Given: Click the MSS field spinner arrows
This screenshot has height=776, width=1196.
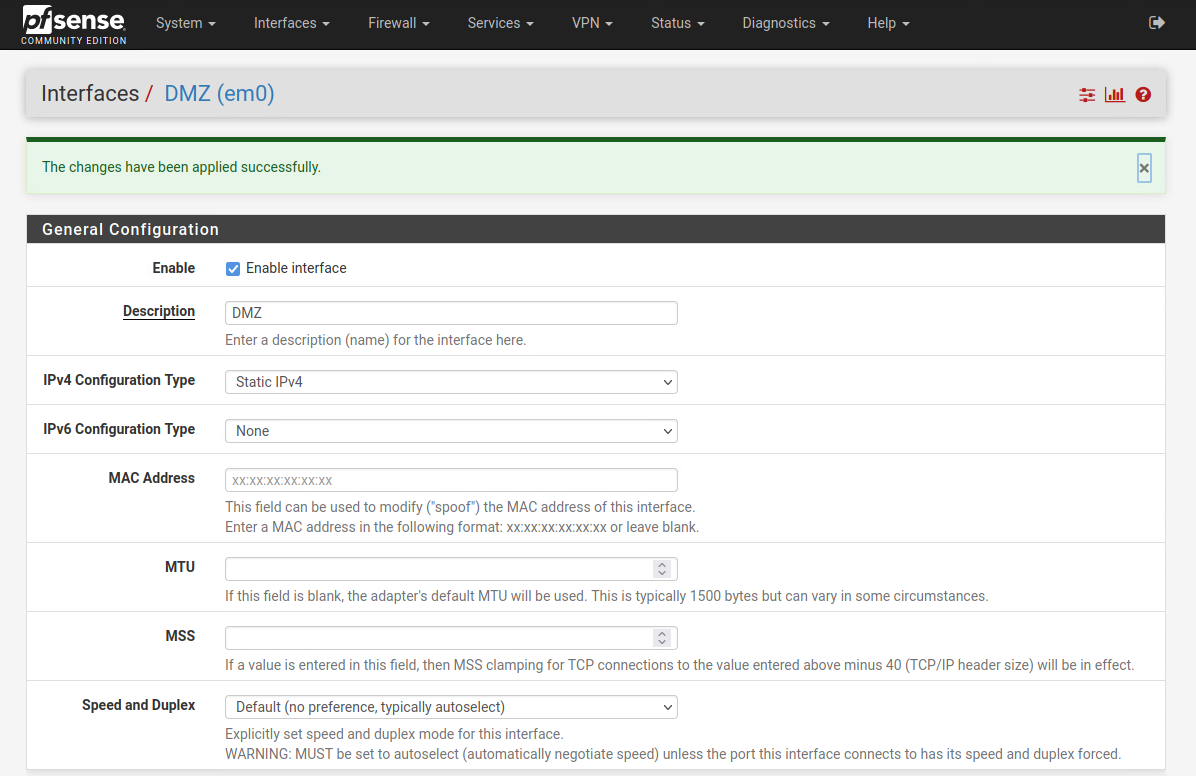Looking at the screenshot, I should point(662,638).
